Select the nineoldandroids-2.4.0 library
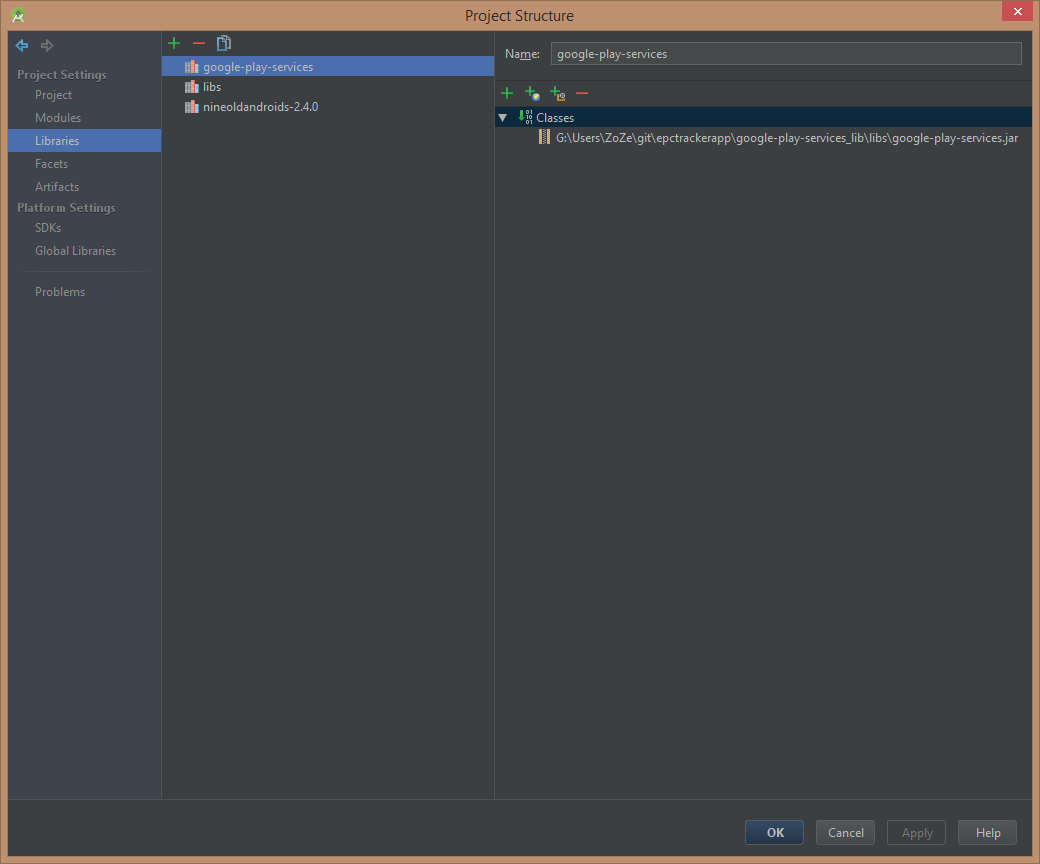Viewport: 1040px width, 864px height. tap(260, 107)
